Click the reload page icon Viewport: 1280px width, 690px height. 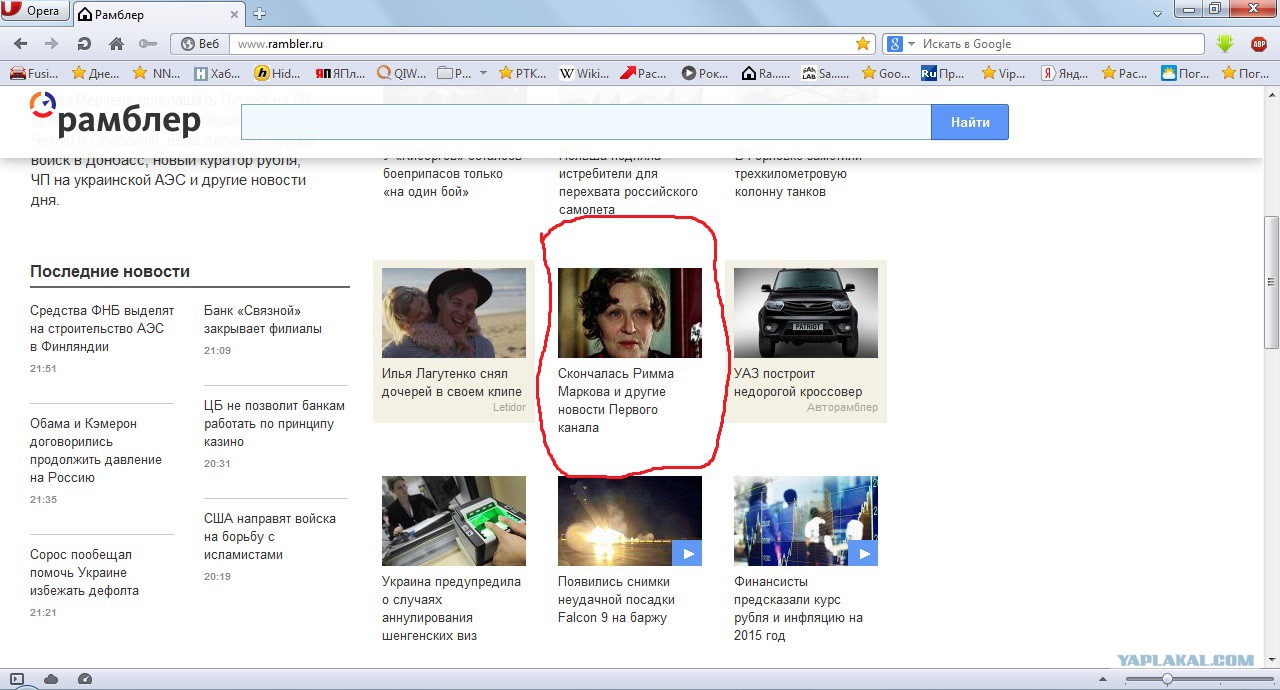[84, 44]
